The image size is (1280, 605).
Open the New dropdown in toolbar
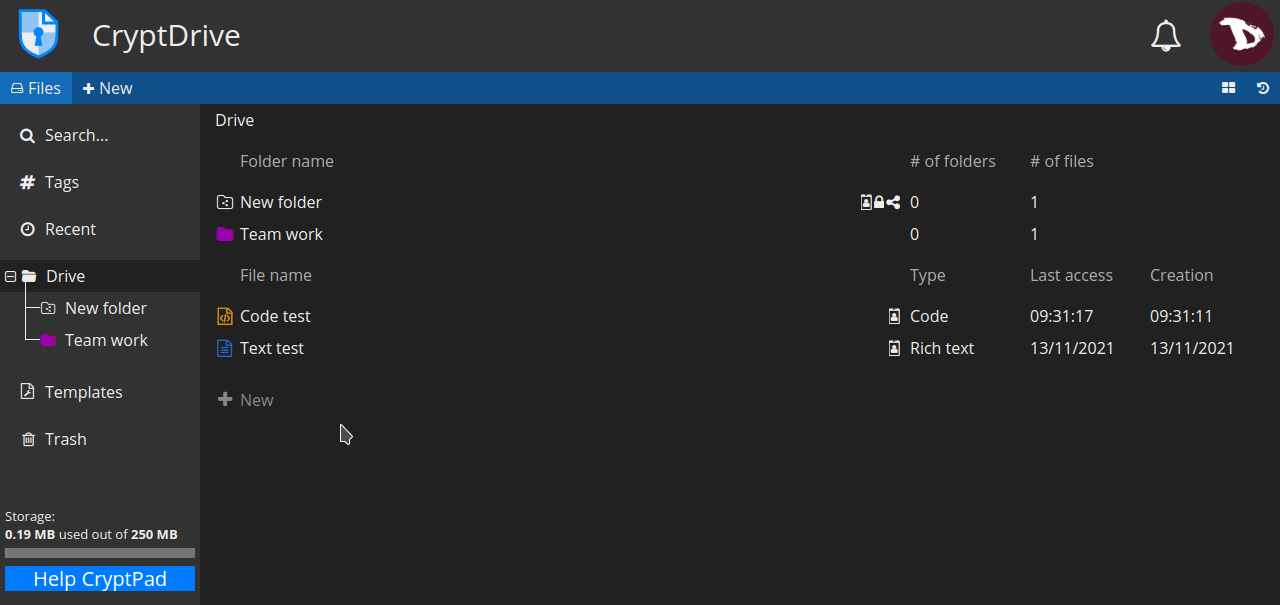(x=107, y=88)
